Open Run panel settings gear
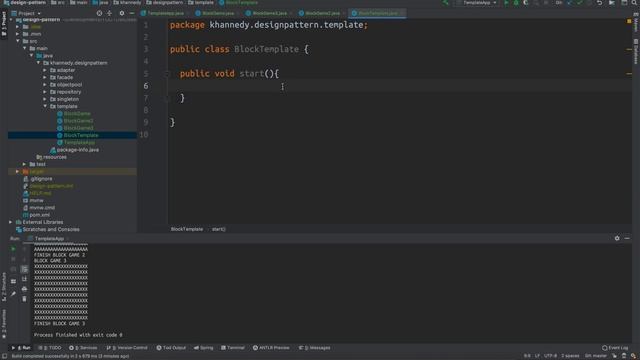This screenshot has height=360, width=640. 617,238
